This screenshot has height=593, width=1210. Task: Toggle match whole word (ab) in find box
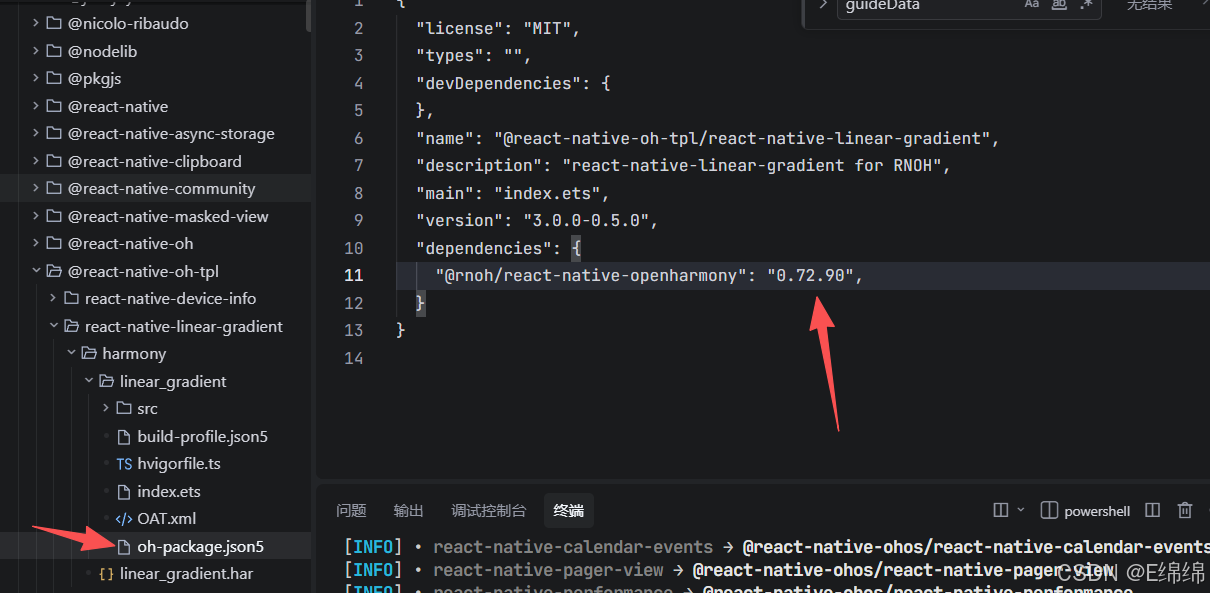(x=1060, y=5)
